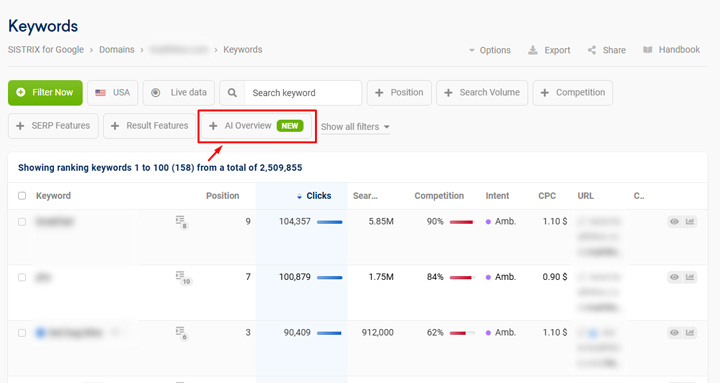
Task: Click the Export download icon
Action: pos(533,50)
